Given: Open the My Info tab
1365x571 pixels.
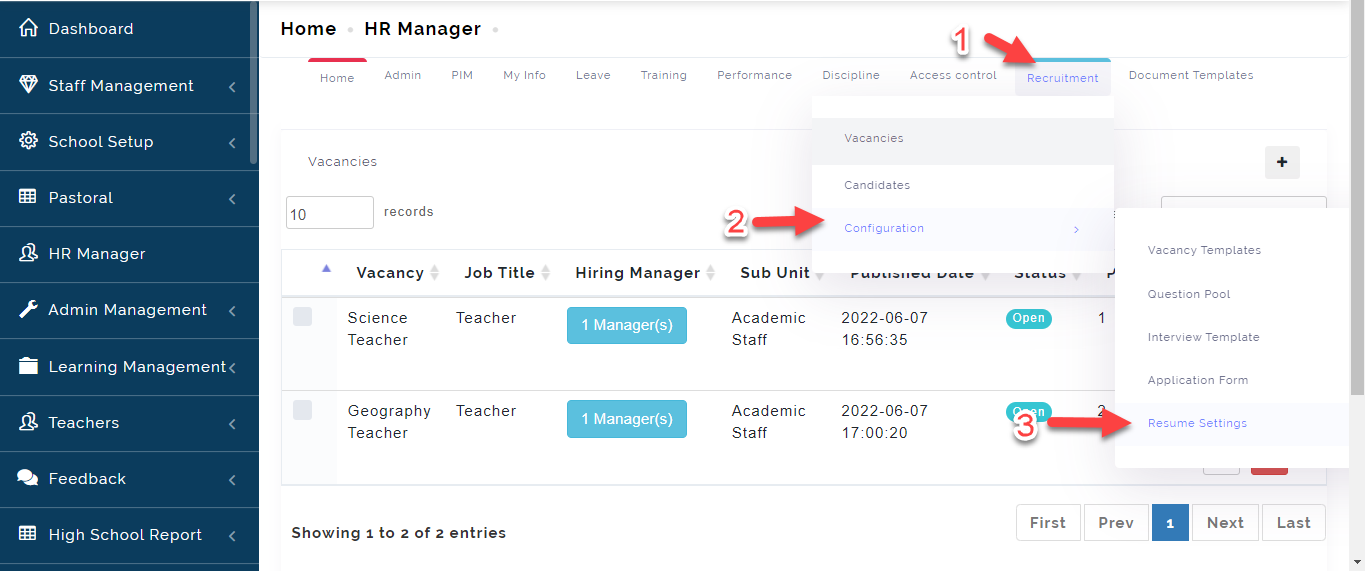Looking at the screenshot, I should (524, 75).
